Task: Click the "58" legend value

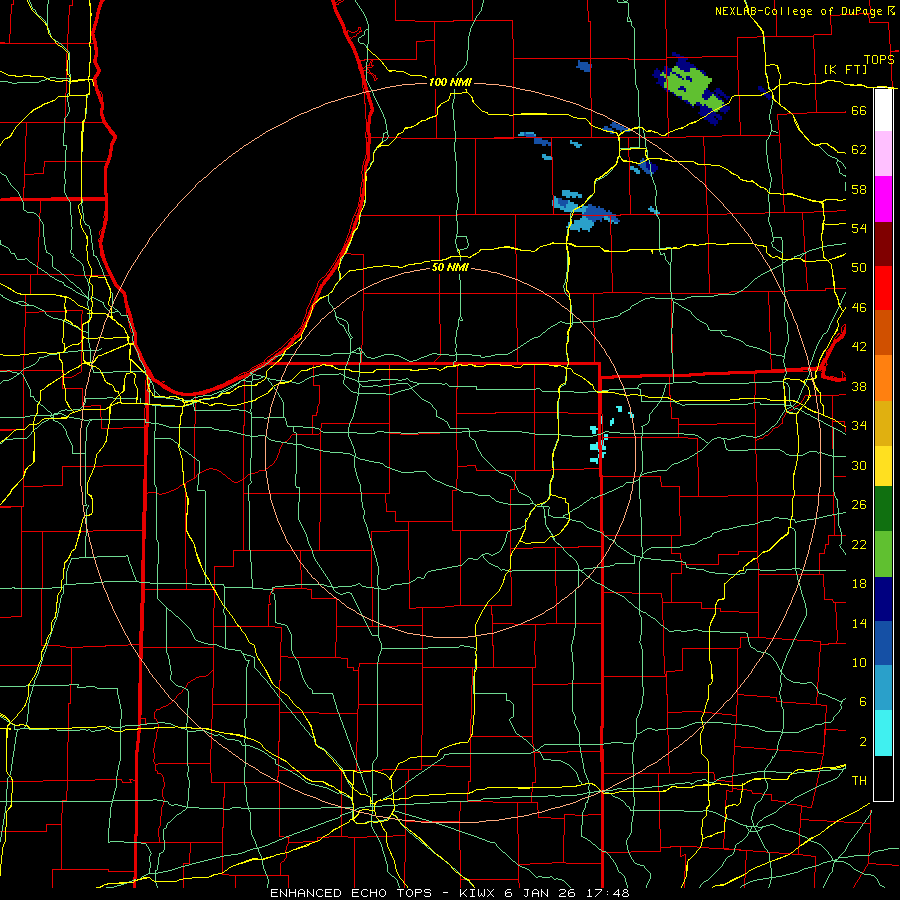Action: (x=859, y=189)
